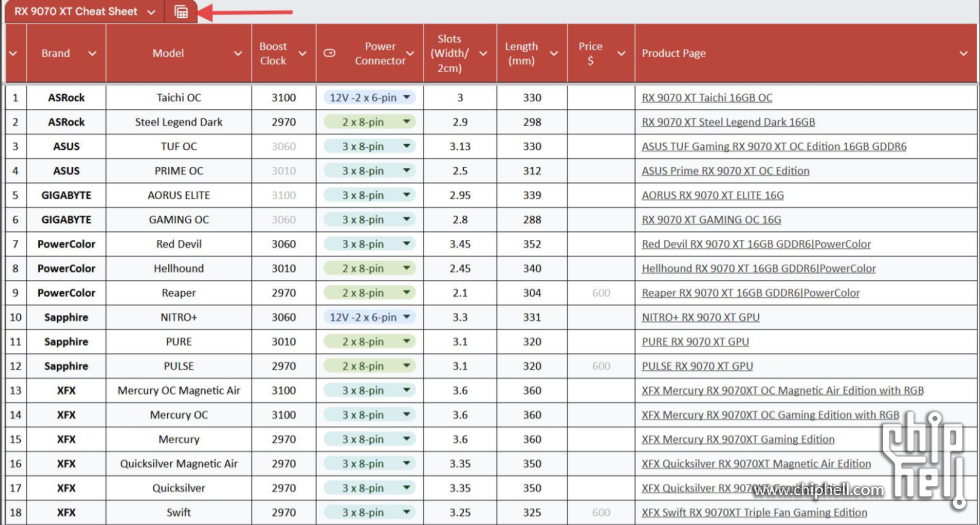Viewport: 980px width, 525px height.
Task: Select the Quicksilver Magnetic Air model cell
Action: (179, 463)
